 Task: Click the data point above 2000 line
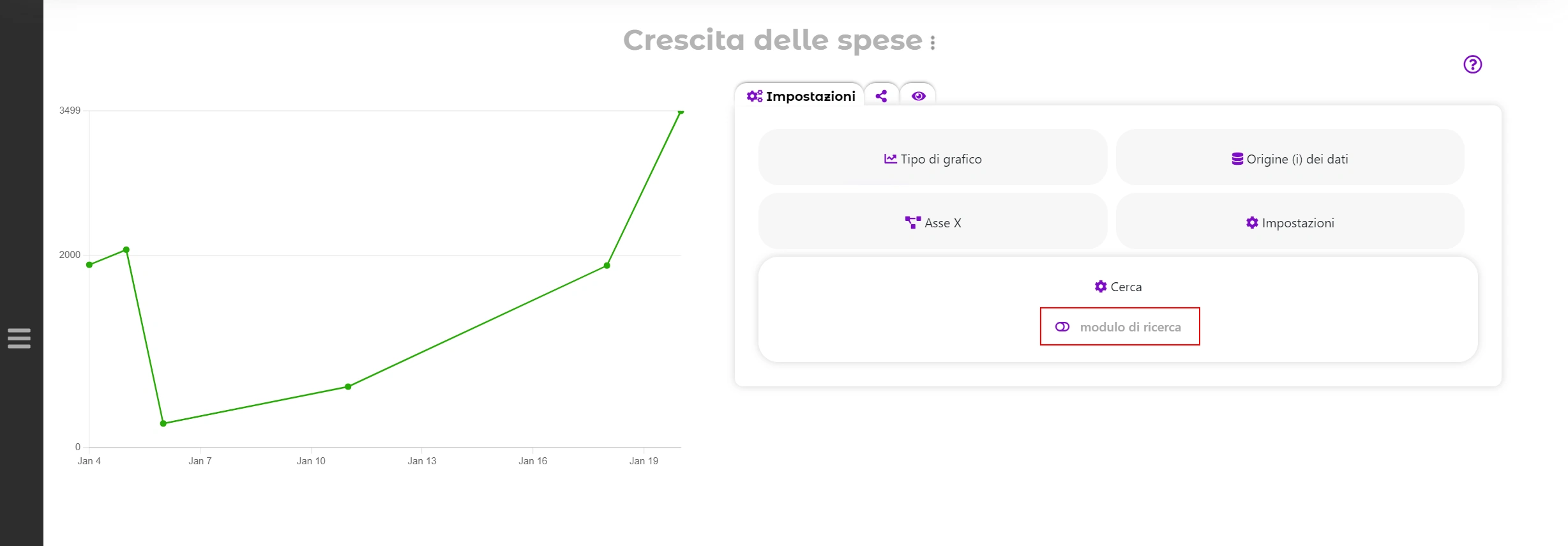tap(126, 250)
